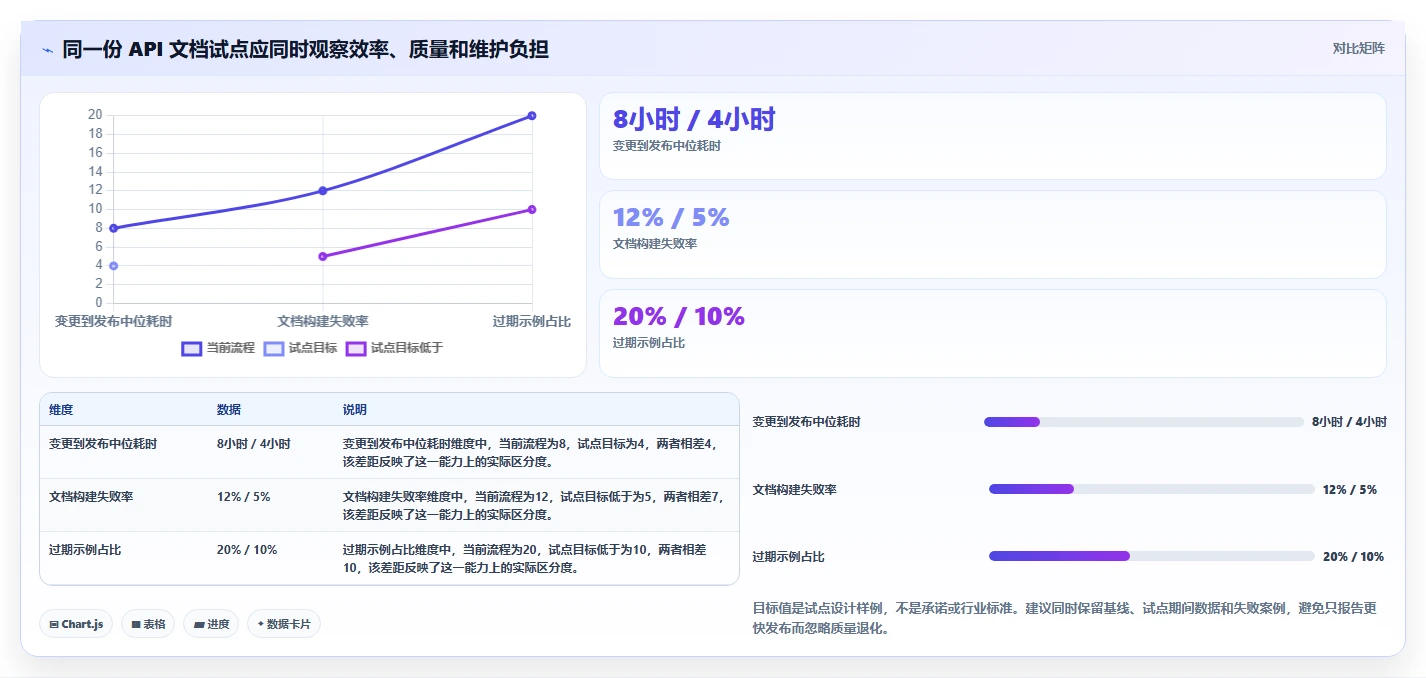Click the 进度 tag chip
Screen dimensions: 1426x678
point(211,624)
